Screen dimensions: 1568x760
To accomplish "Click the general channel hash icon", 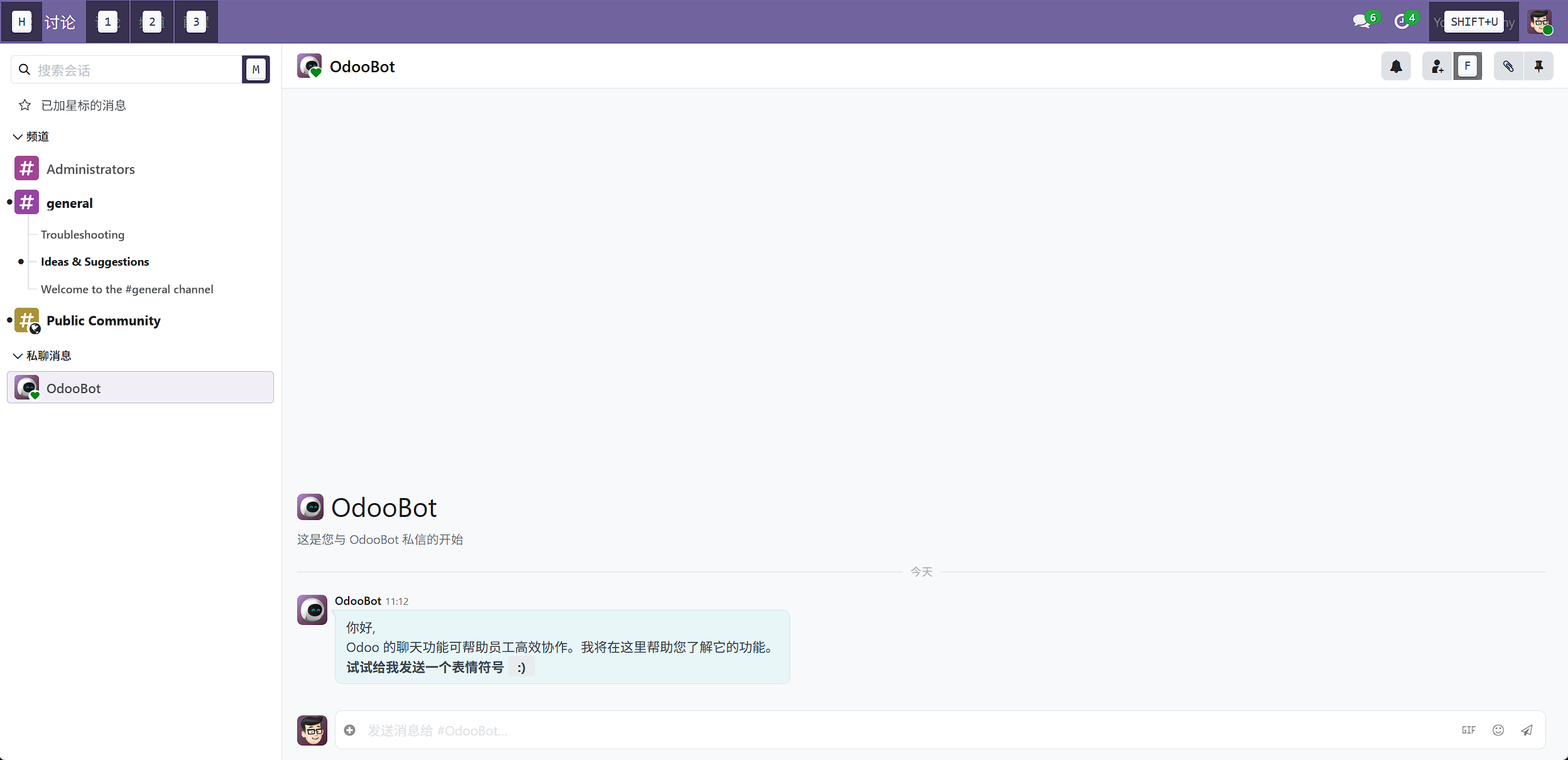I will point(27,202).
